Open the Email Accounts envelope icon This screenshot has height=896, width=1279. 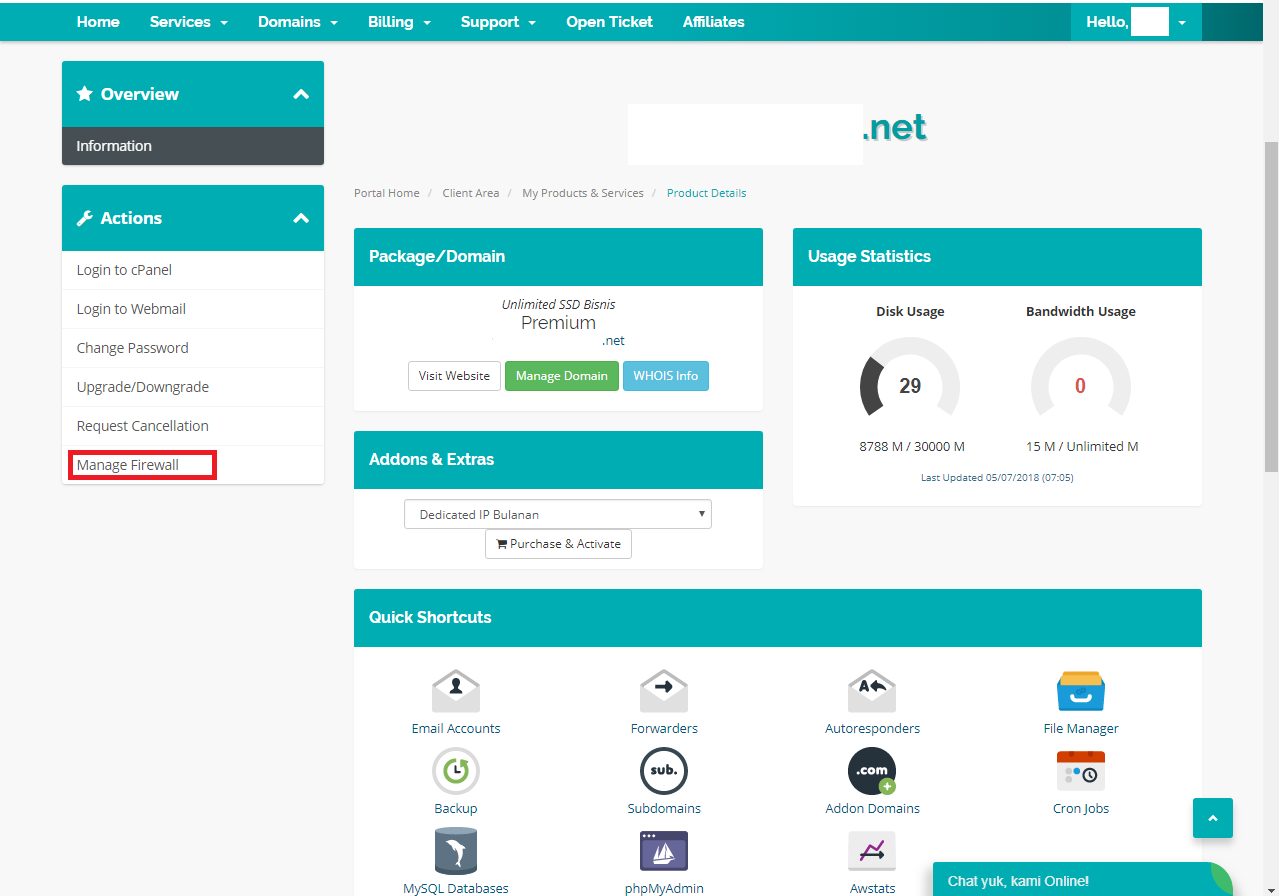pos(456,691)
